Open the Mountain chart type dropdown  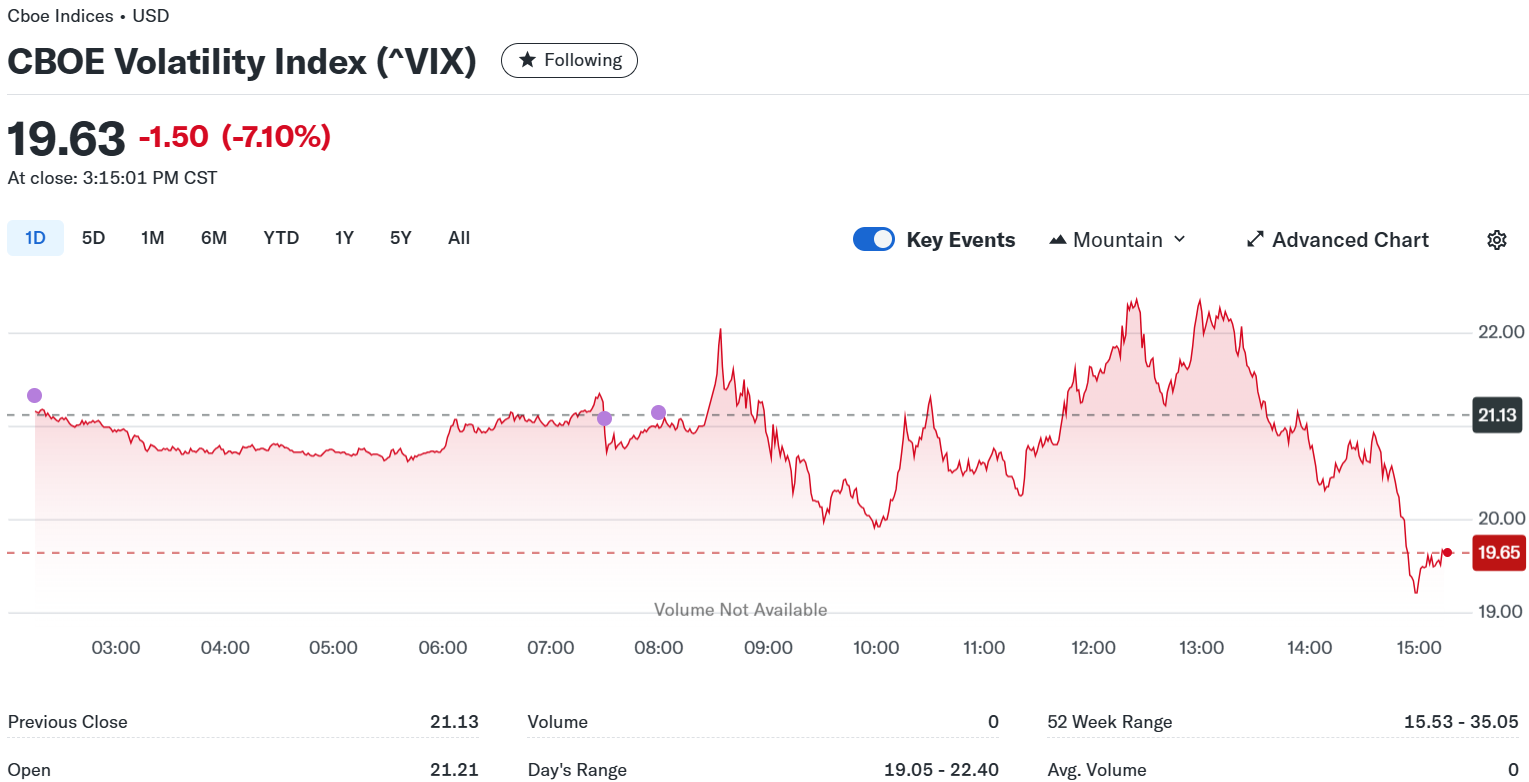point(1117,240)
